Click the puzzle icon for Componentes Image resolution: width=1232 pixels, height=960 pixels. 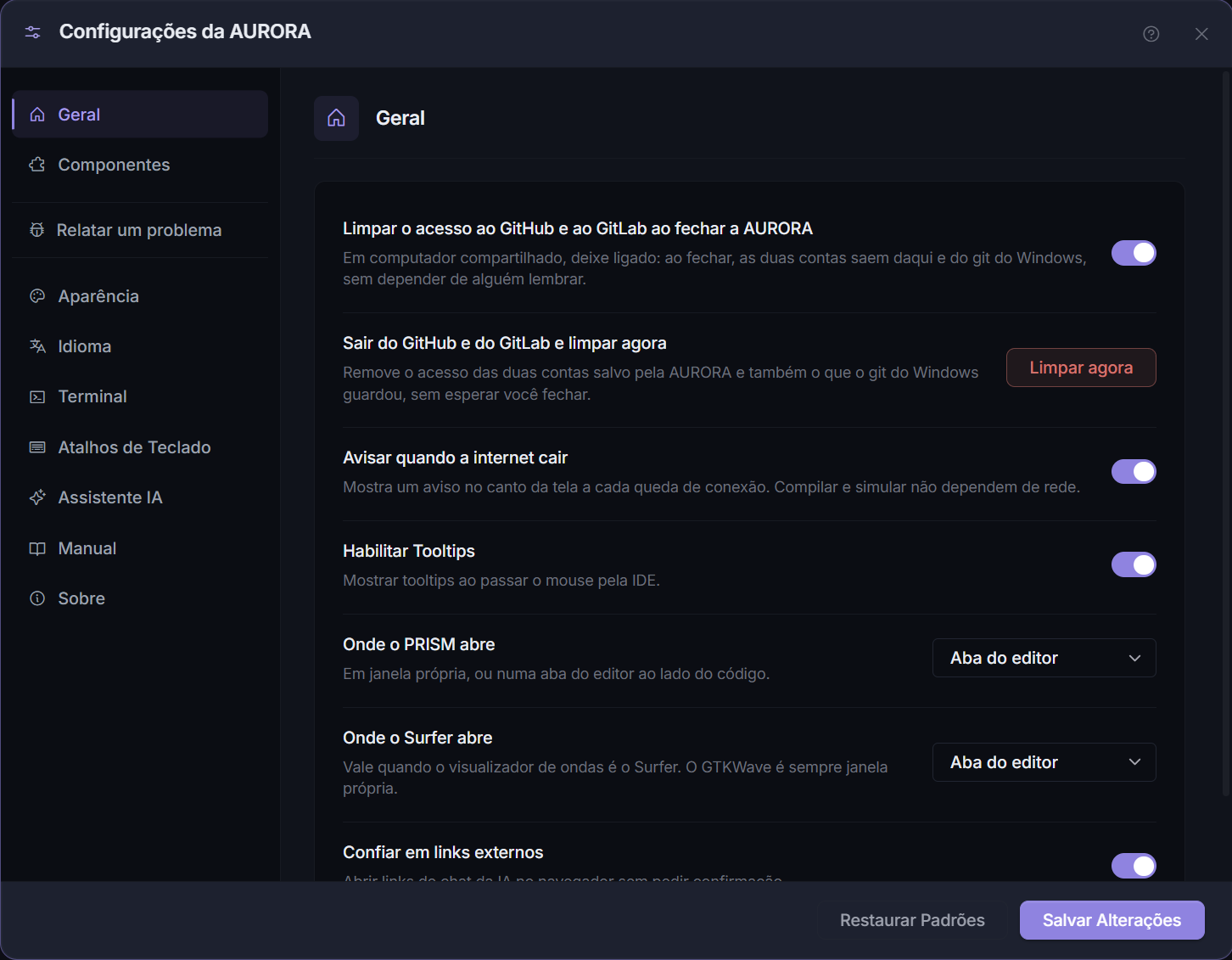pos(37,165)
